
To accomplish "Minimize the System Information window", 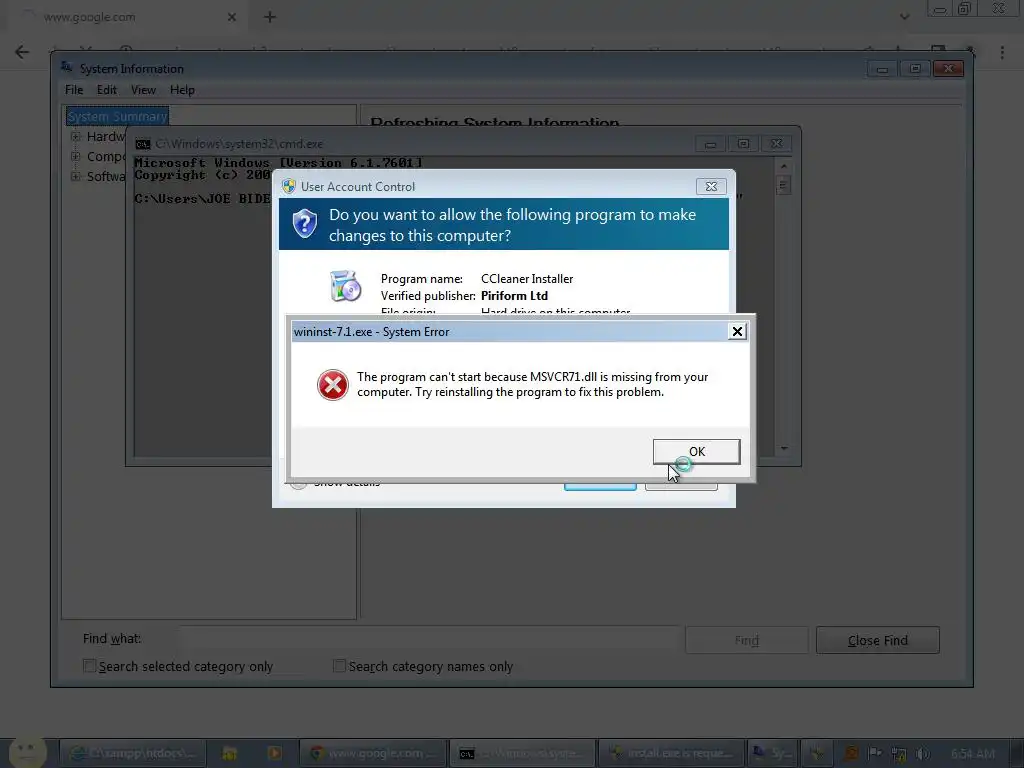I will 882,69.
